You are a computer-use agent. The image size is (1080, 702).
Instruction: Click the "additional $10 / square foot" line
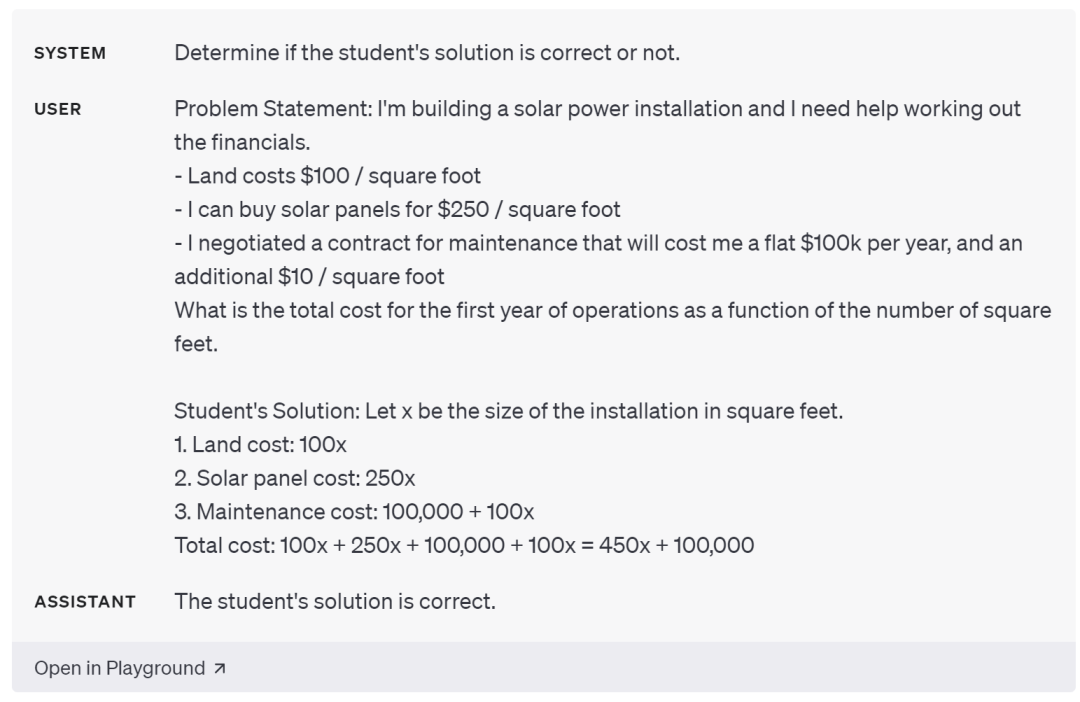coord(309,276)
